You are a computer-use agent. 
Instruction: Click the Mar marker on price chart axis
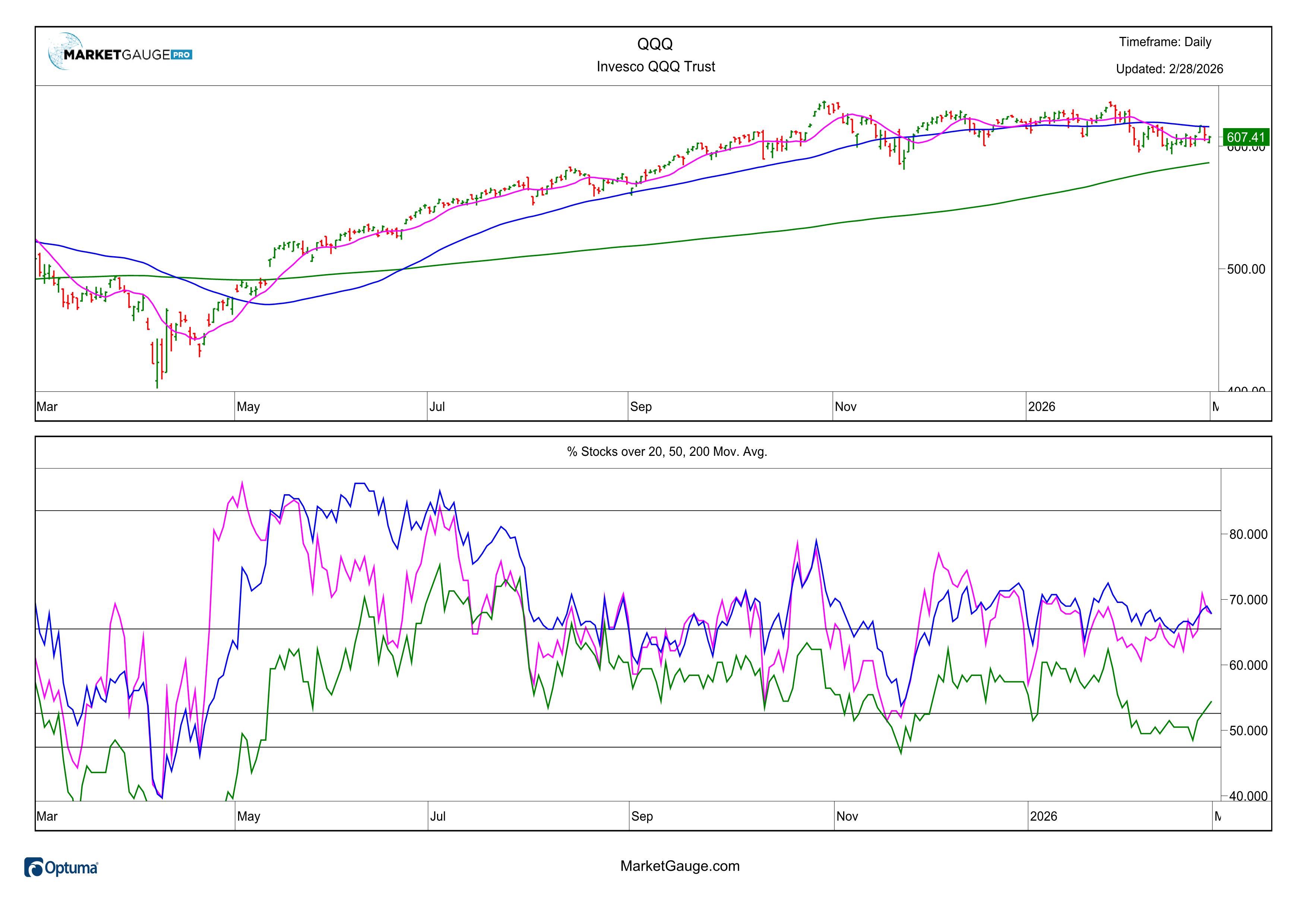(x=47, y=407)
